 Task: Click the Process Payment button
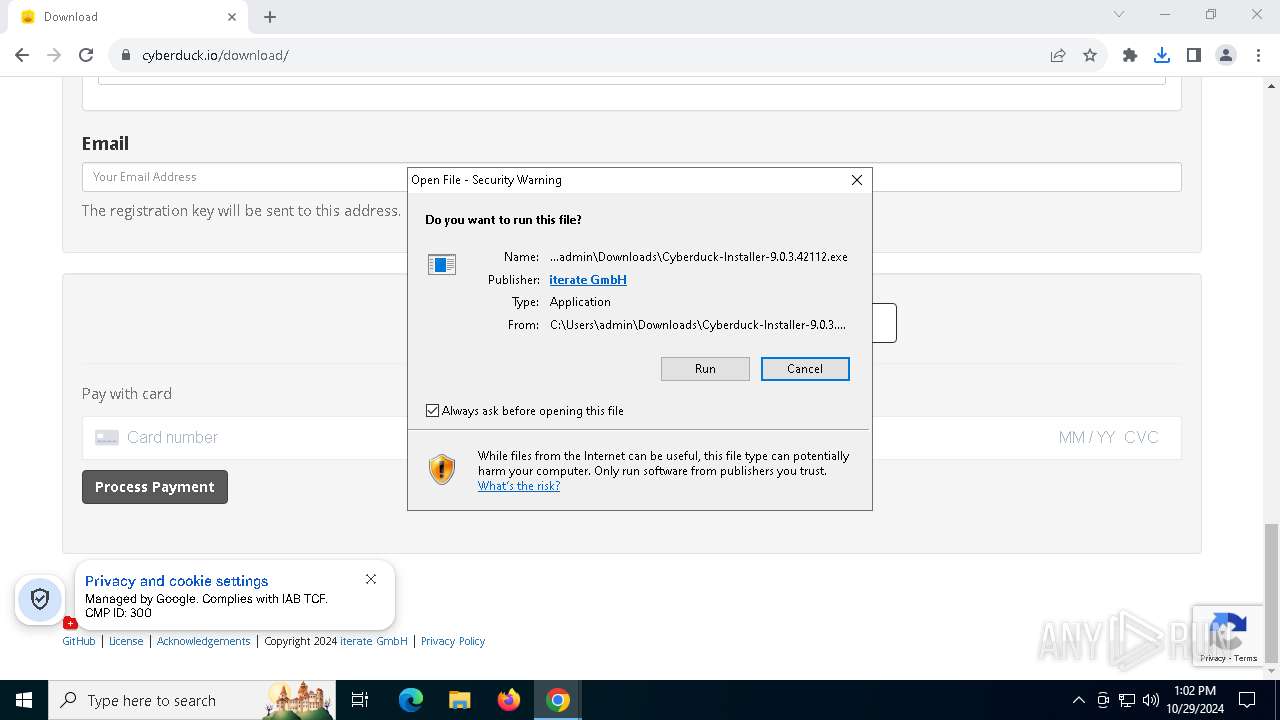[155, 487]
